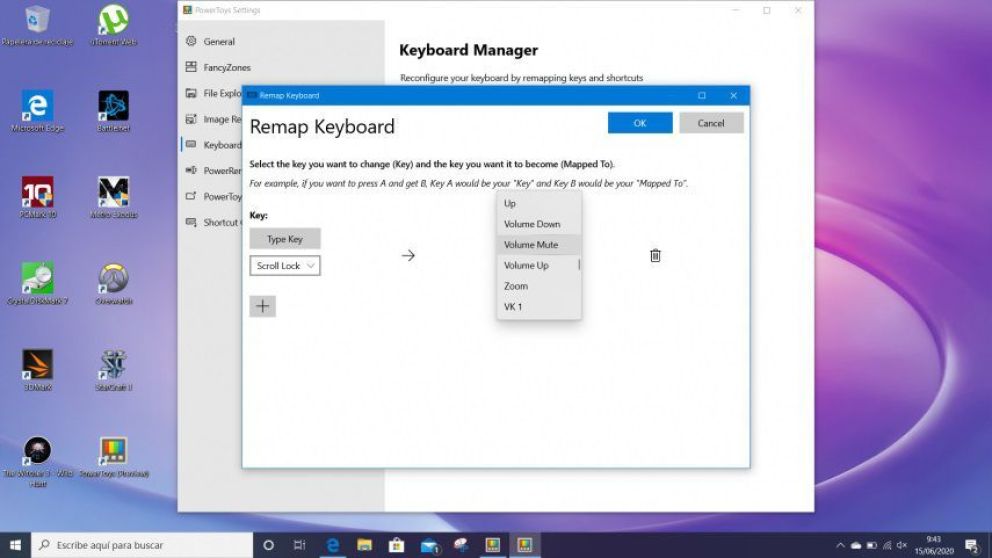Click the taskbar search box
The height and width of the screenshot is (558, 992).
(x=142, y=545)
